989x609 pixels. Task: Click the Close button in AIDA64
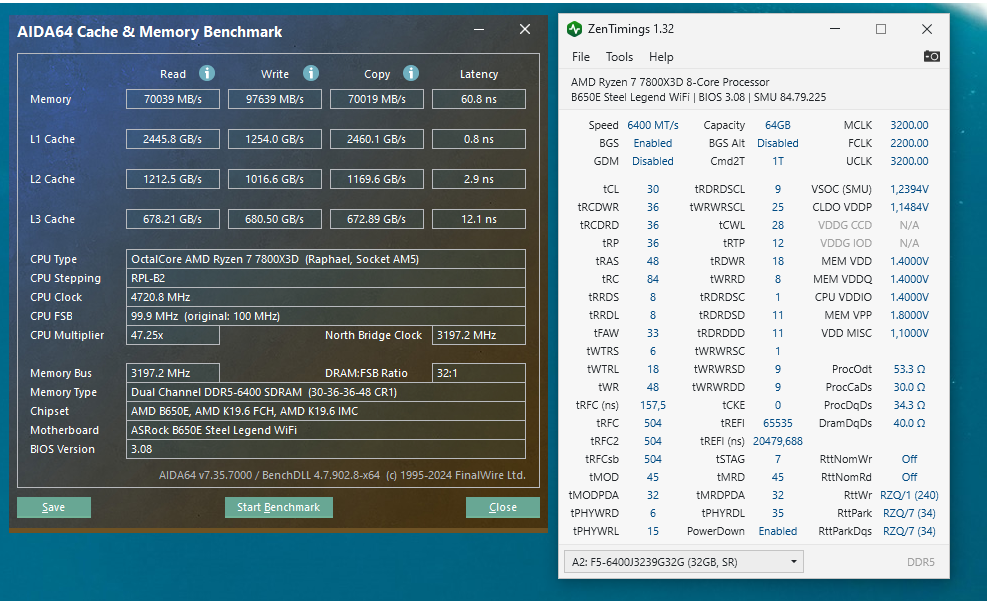[503, 508]
